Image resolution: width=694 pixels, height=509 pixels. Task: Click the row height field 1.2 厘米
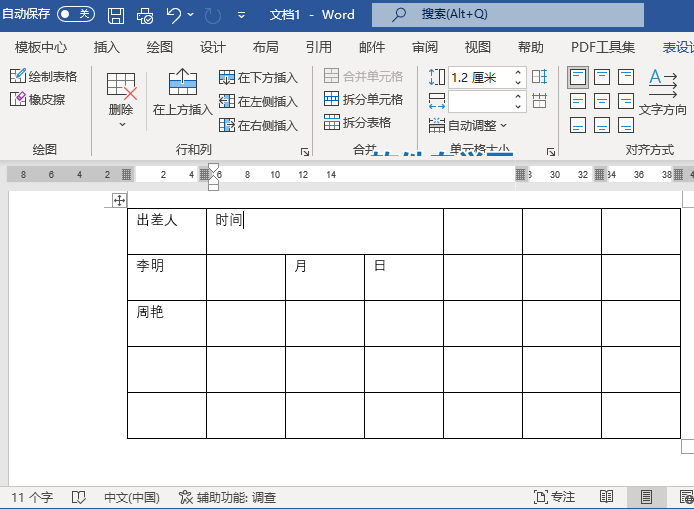(480, 77)
